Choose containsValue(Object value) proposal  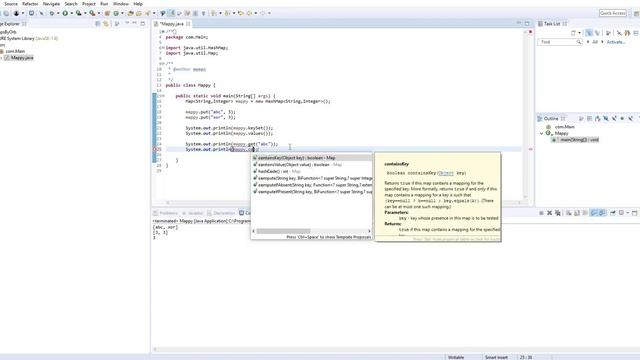coord(312,164)
